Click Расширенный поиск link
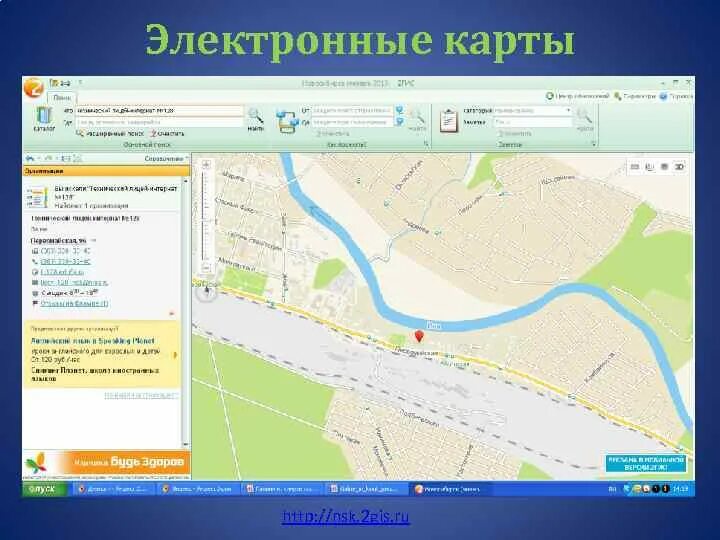 pos(110,134)
